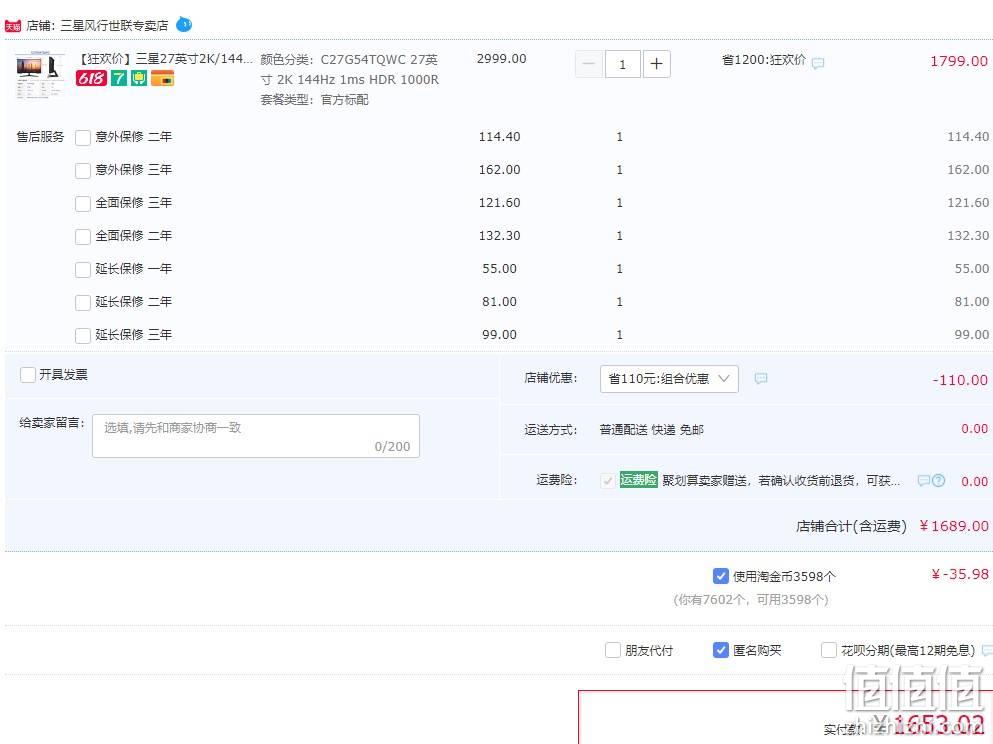Screen dimensions: 993x744
Task: Open the 三星风行世联专卖店 store link
Action: click(115, 25)
